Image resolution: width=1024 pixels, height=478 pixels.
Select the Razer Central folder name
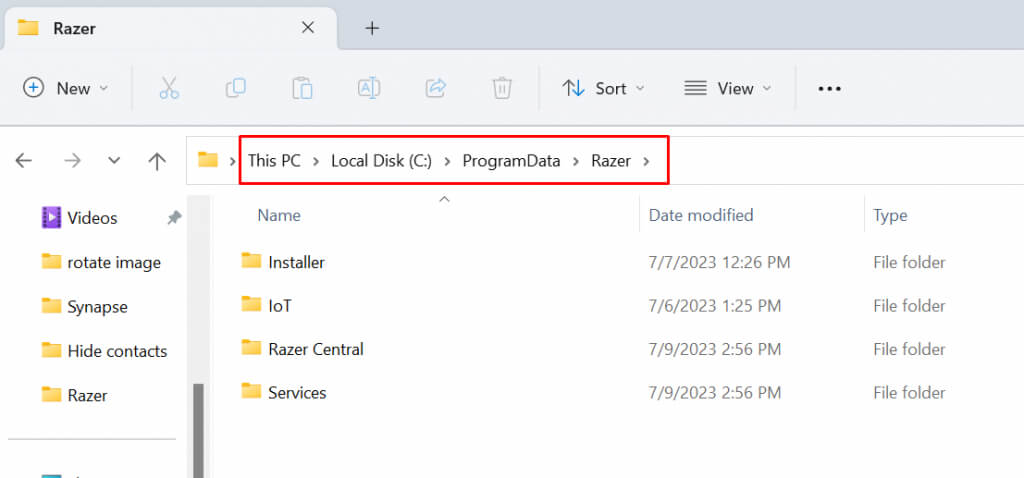click(x=316, y=349)
